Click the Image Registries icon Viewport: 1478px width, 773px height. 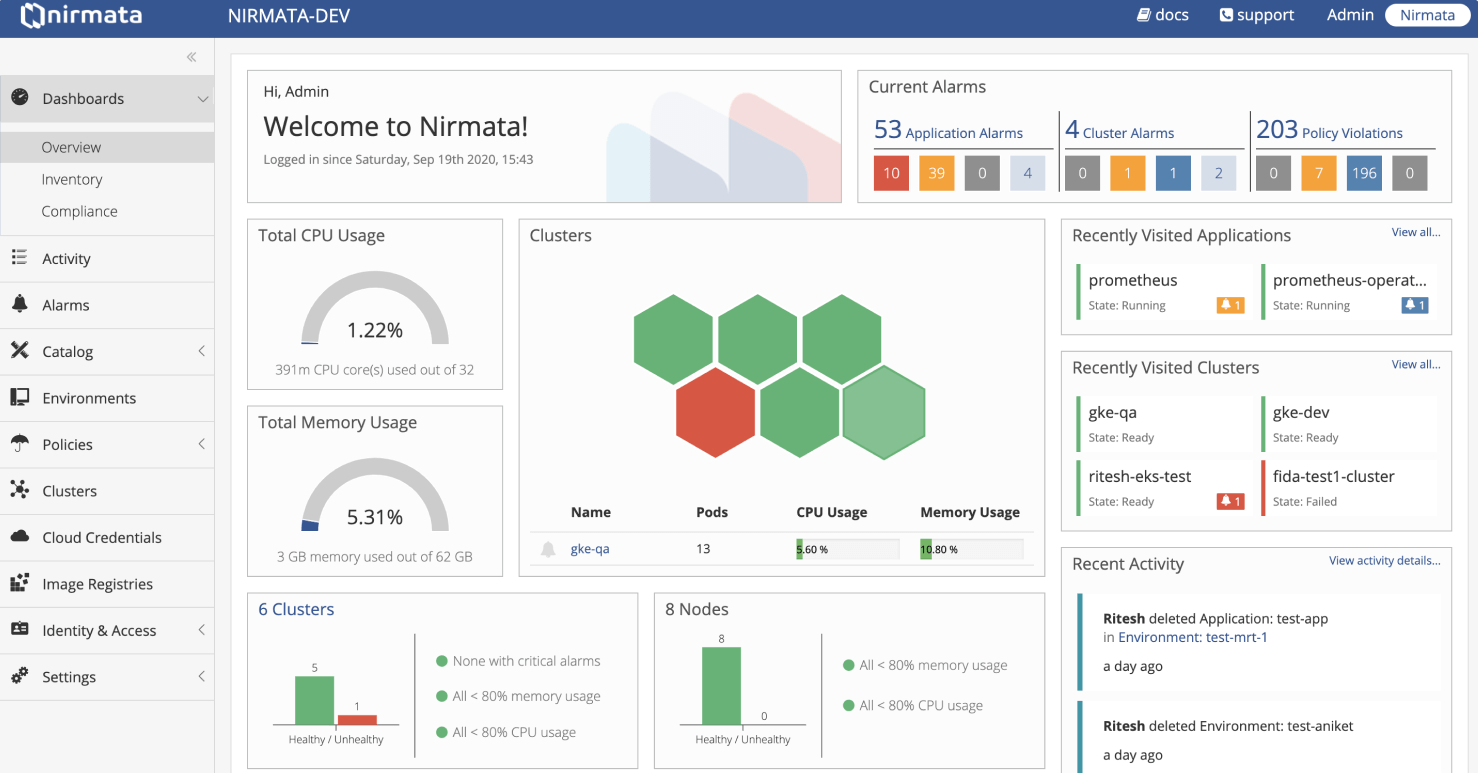19,583
